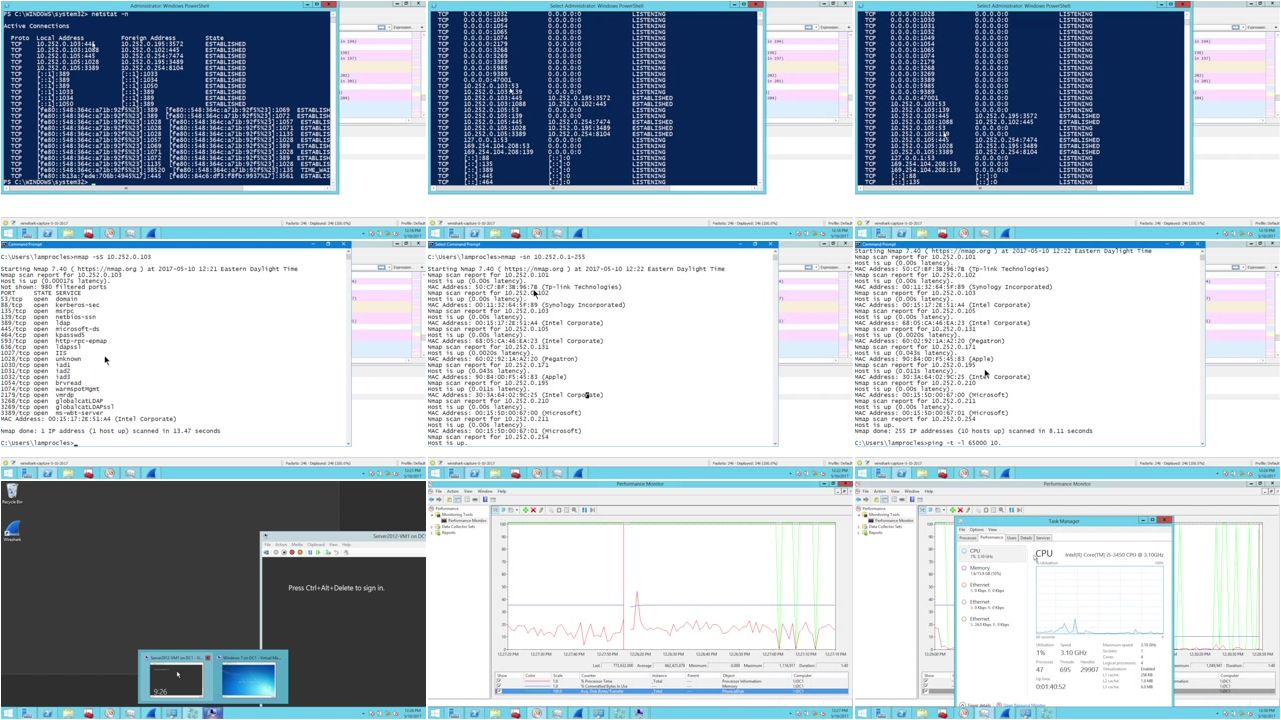Click the color line swatch for % Committed Bytes In Use
1281x720 pixels.
(x=538, y=686)
